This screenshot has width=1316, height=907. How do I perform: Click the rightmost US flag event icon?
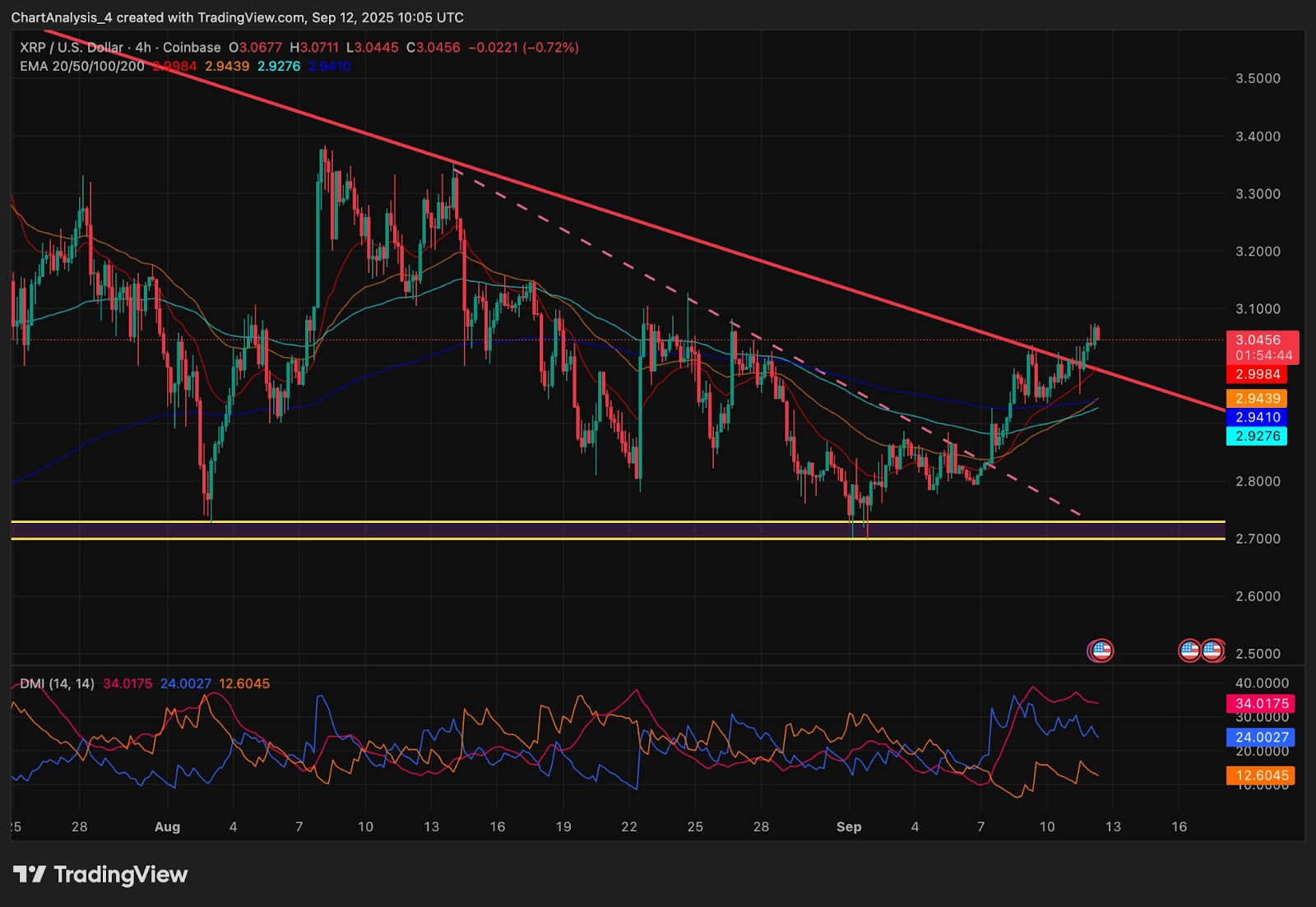(1212, 650)
